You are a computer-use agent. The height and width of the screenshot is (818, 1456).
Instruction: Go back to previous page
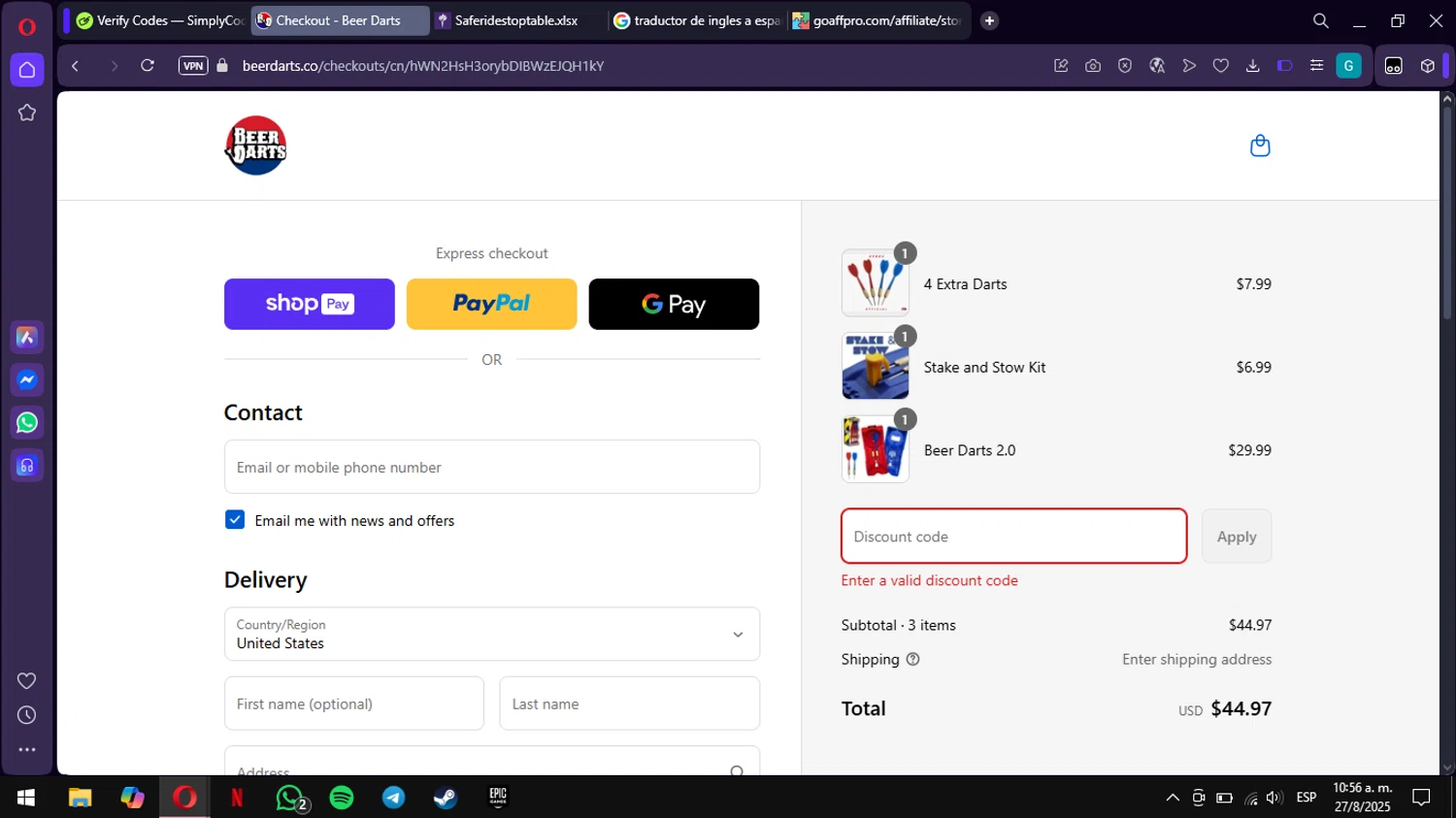[75, 66]
